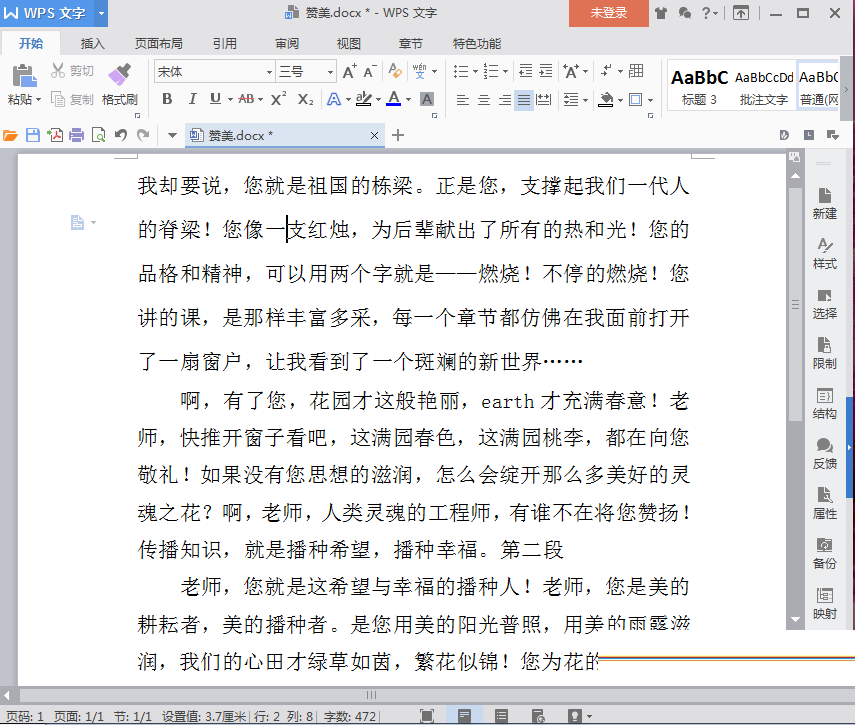The width and height of the screenshot is (855, 725).
Task: Switch to the 页面布局 tab
Action: point(159,44)
